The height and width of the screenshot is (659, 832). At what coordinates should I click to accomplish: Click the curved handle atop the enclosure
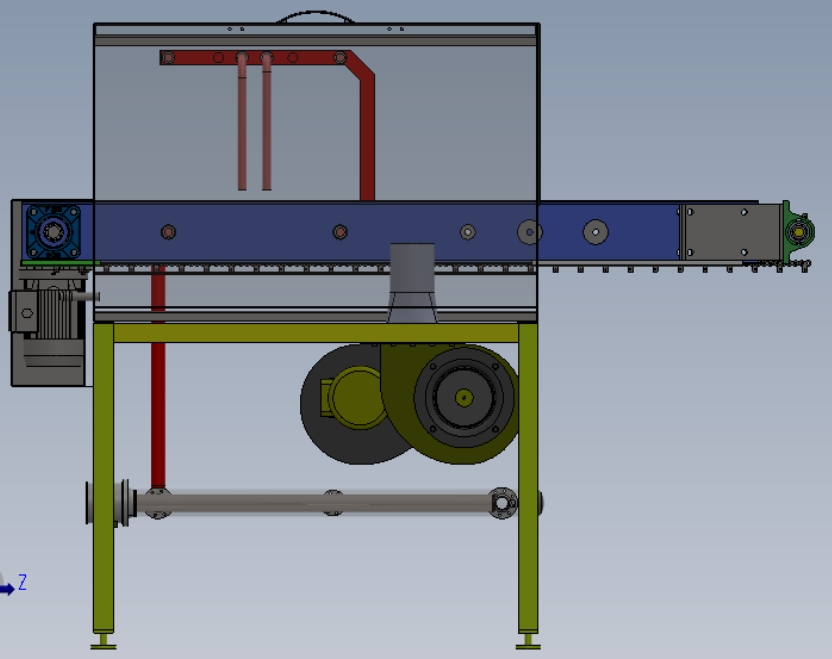316,17
